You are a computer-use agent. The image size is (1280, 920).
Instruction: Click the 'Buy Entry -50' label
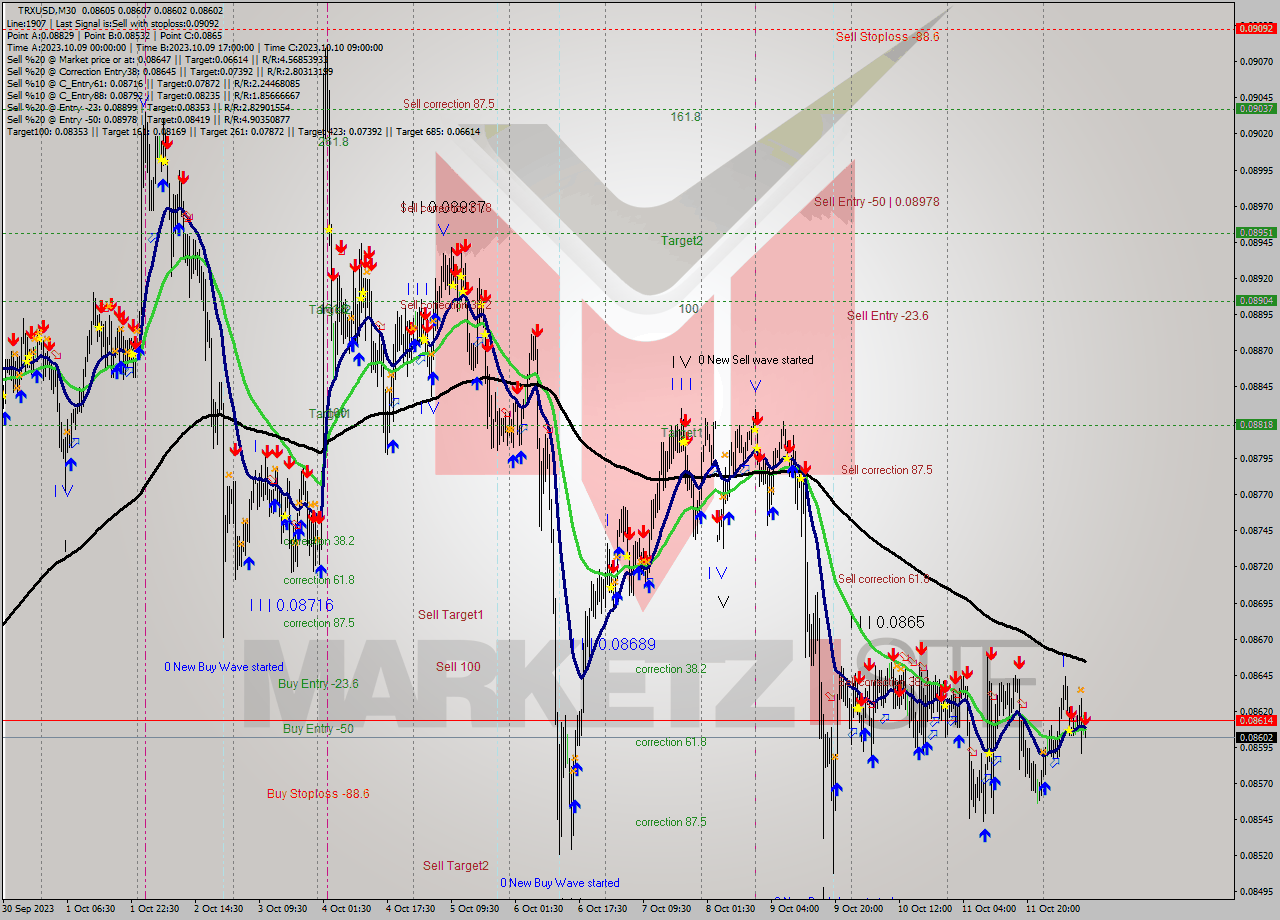click(x=318, y=729)
